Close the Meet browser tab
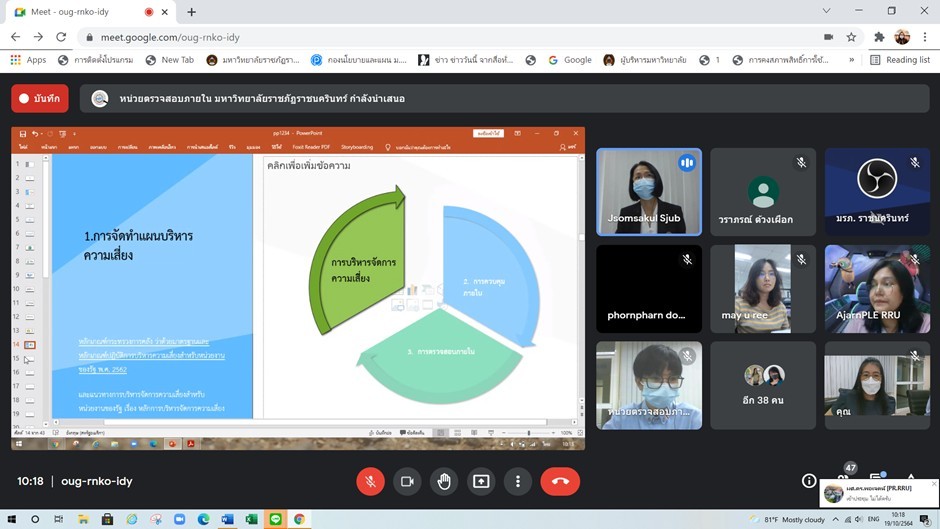The image size is (940, 529). coord(165,12)
